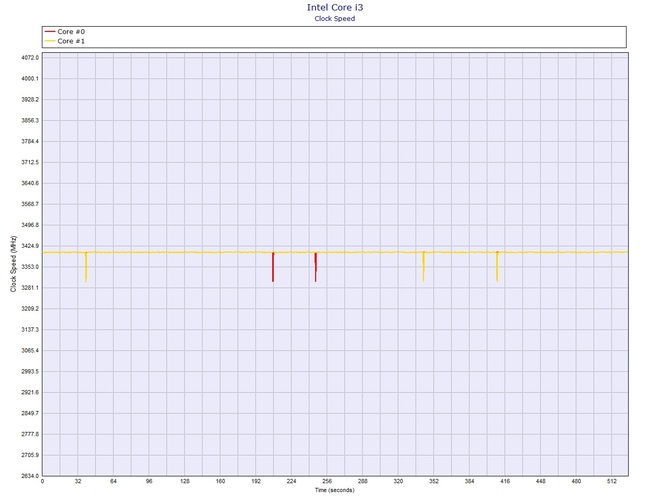The width and height of the screenshot is (670, 502).
Task: Click the first yellow dip near 38 seconds
Action: pyautogui.click(x=86, y=267)
